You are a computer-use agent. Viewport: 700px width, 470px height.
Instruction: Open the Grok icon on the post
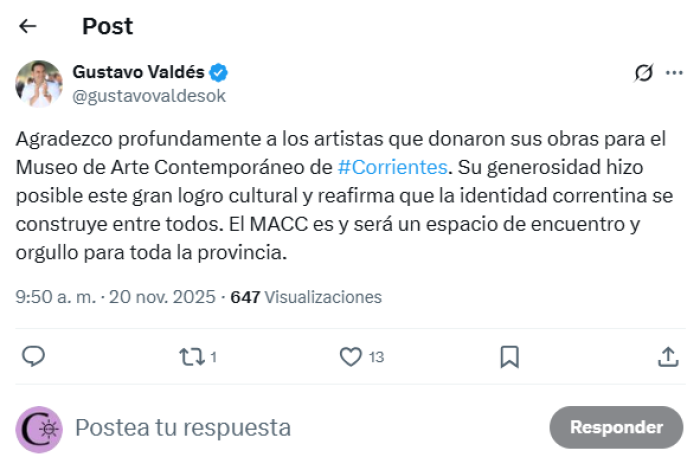point(644,72)
